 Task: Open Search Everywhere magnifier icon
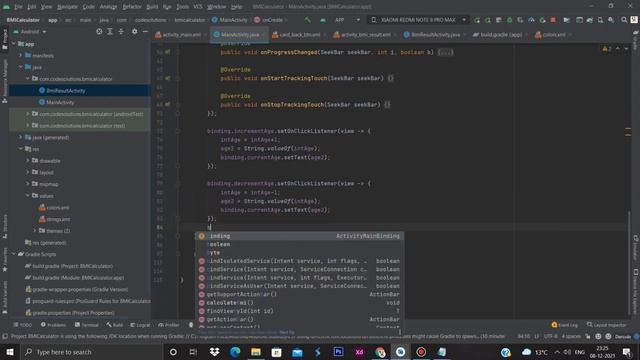[624, 20]
